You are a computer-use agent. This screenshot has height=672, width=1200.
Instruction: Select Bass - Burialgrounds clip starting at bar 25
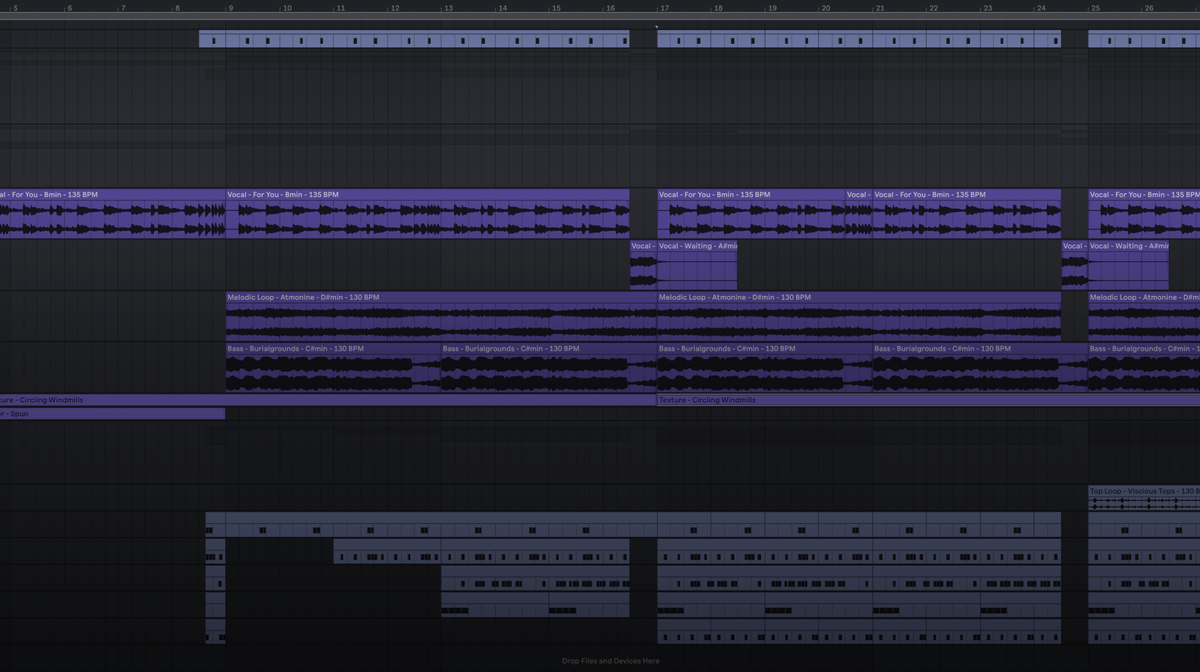pos(1144,368)
